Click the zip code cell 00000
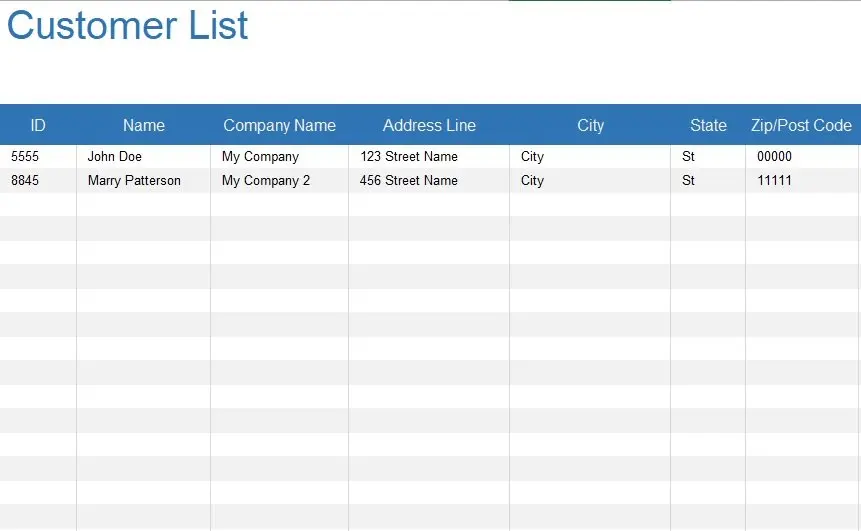861x531 pixels. [803, 156]
